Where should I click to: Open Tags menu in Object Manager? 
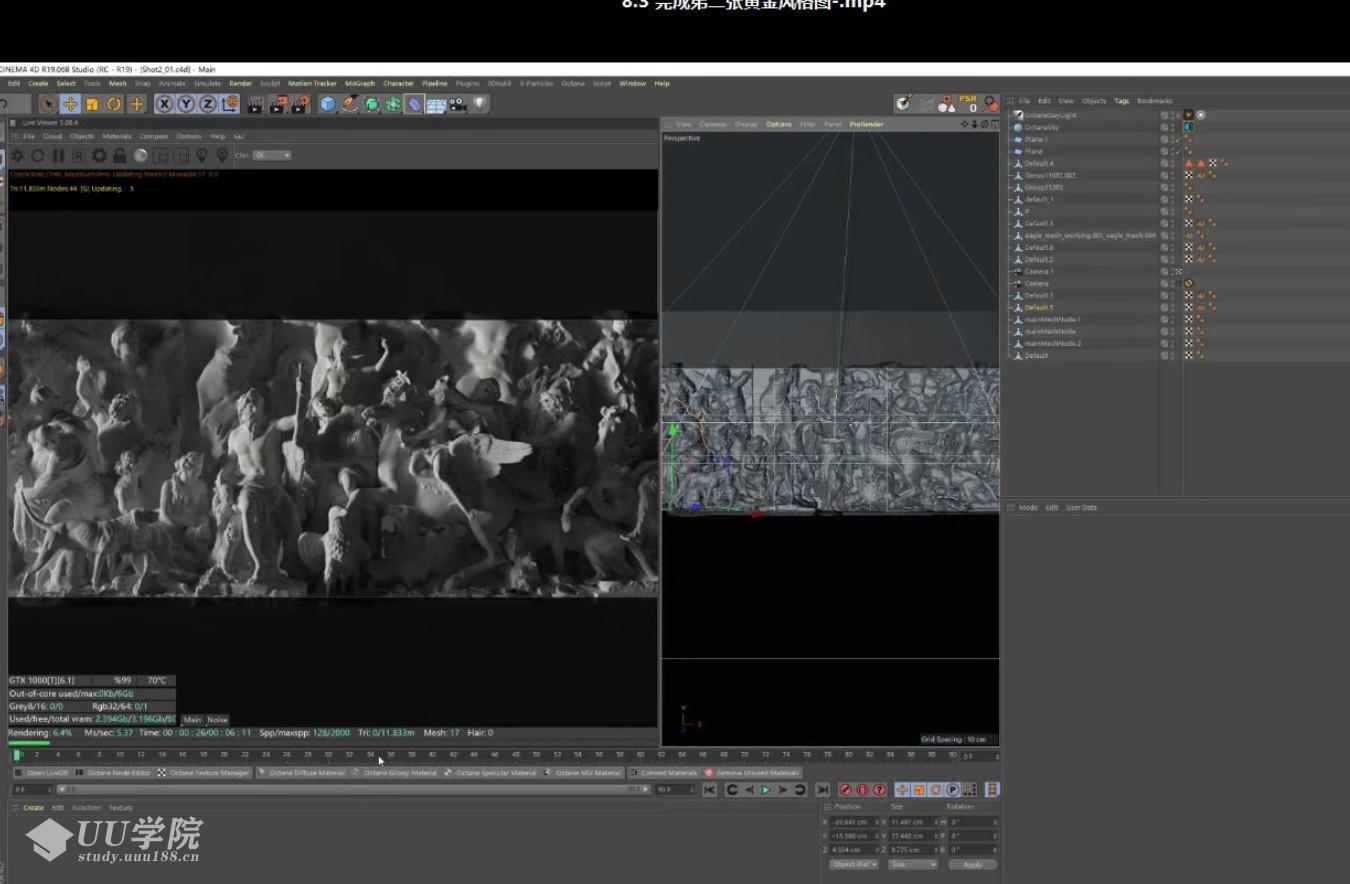tap(1122, 101)
